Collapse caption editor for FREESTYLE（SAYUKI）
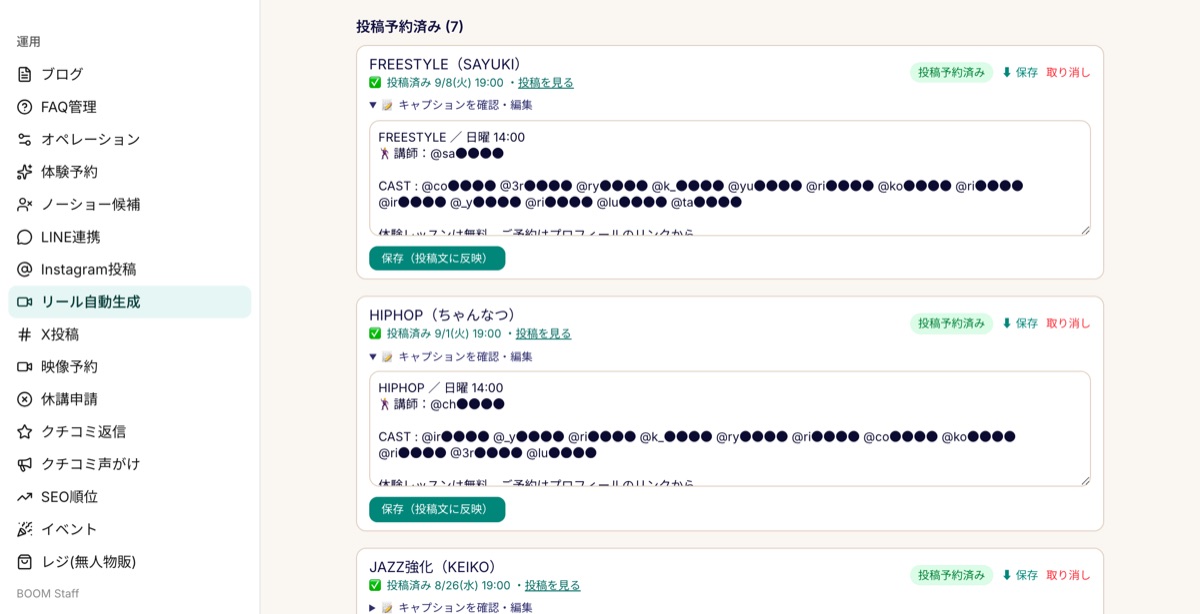 coord(451,105)
